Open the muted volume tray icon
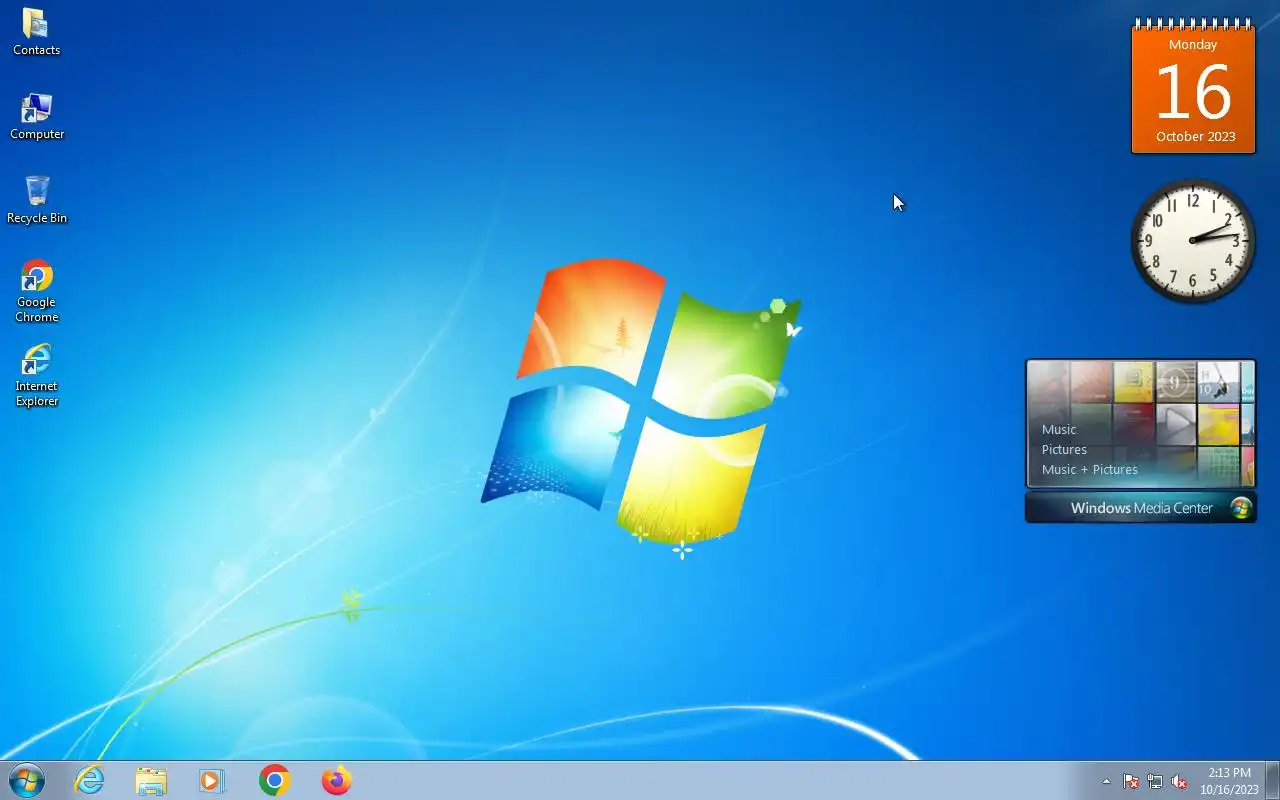1280x800 pixels. point(1179,781)
